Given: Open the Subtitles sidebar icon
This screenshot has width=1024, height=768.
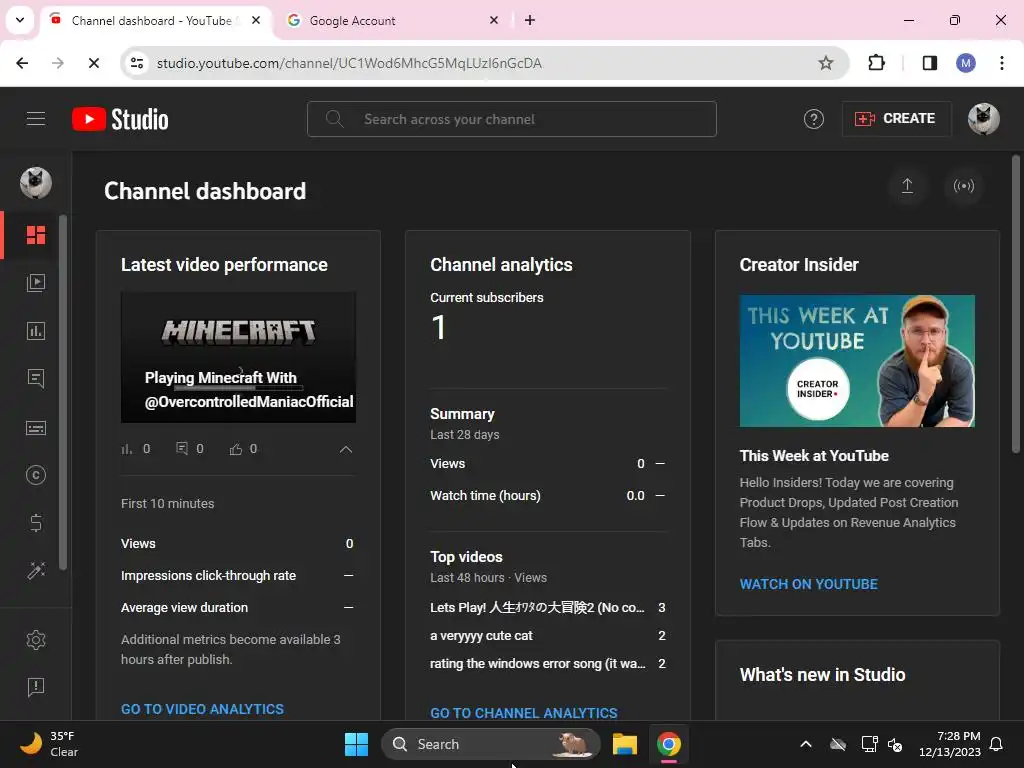Looking at the screenshot, I should coord(36,428).
